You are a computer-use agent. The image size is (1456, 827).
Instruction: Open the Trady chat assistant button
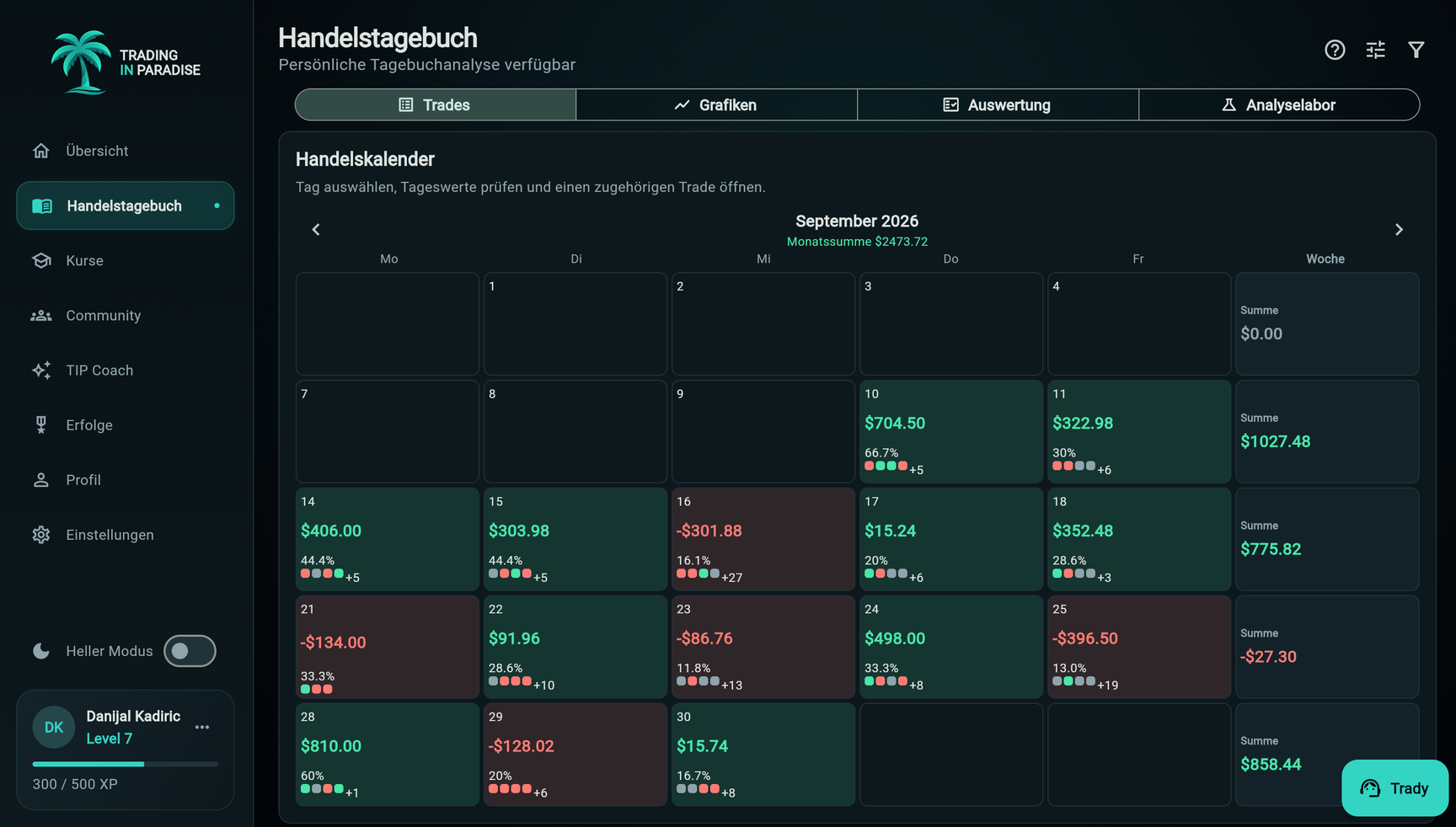pos(1394,788)
